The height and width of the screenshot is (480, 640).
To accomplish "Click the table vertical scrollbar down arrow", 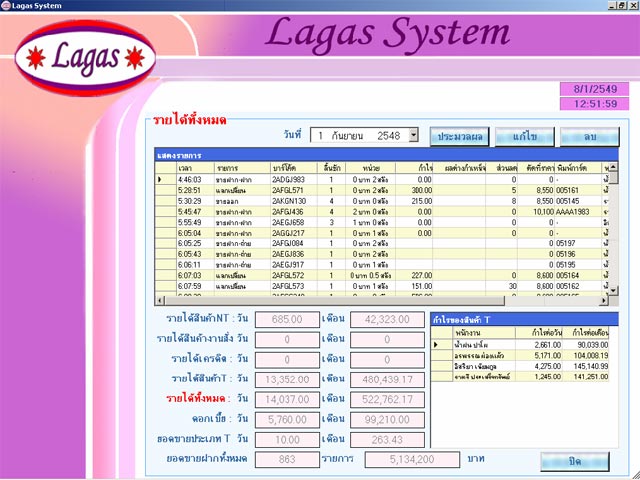I will point(613,290).
